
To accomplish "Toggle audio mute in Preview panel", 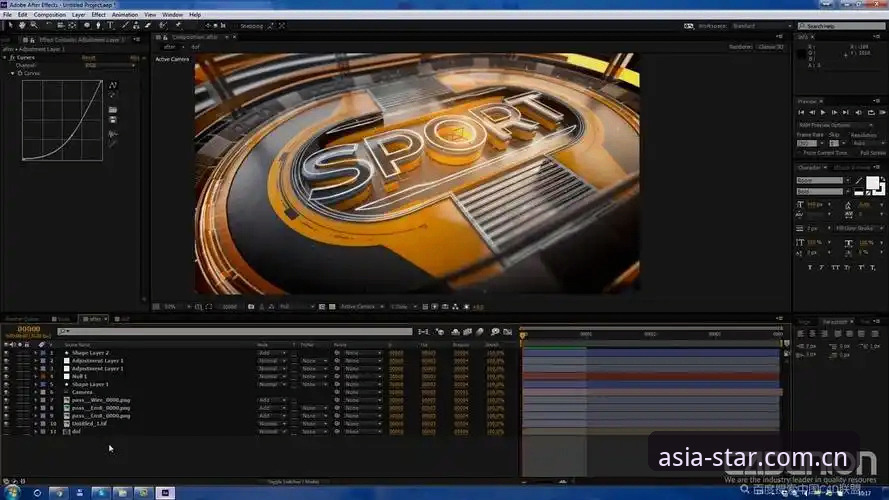I will [x=858, y=113].
